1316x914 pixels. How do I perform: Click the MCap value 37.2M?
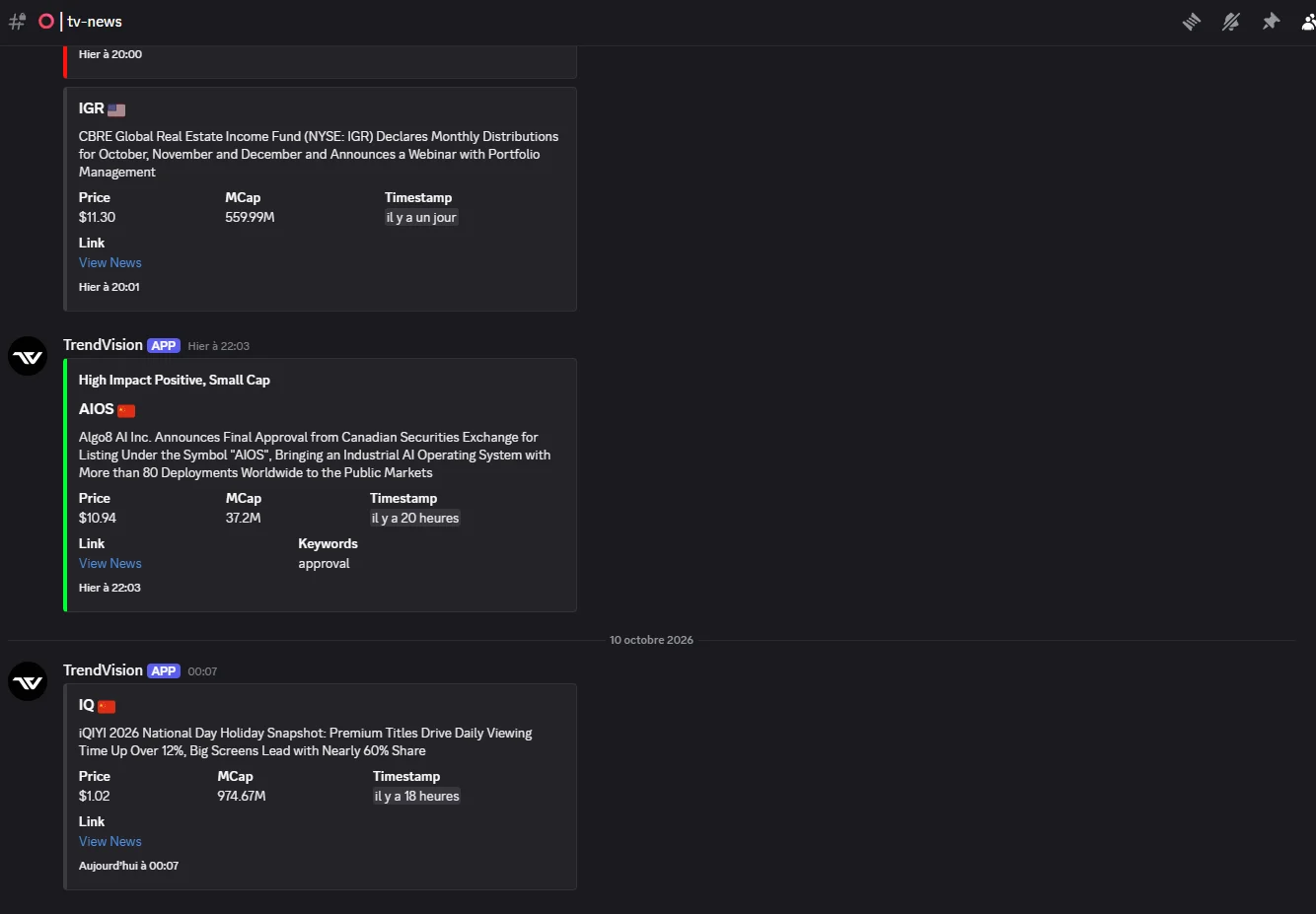coord(243,519)
